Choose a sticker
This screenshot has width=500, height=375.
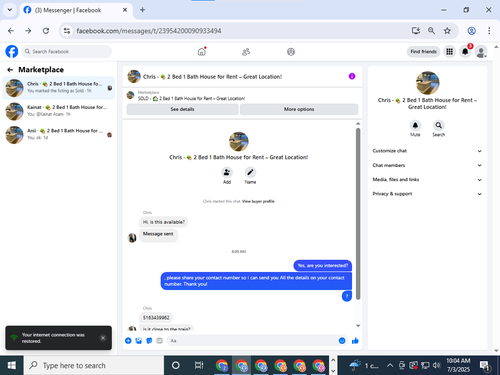tap(149, 341)
